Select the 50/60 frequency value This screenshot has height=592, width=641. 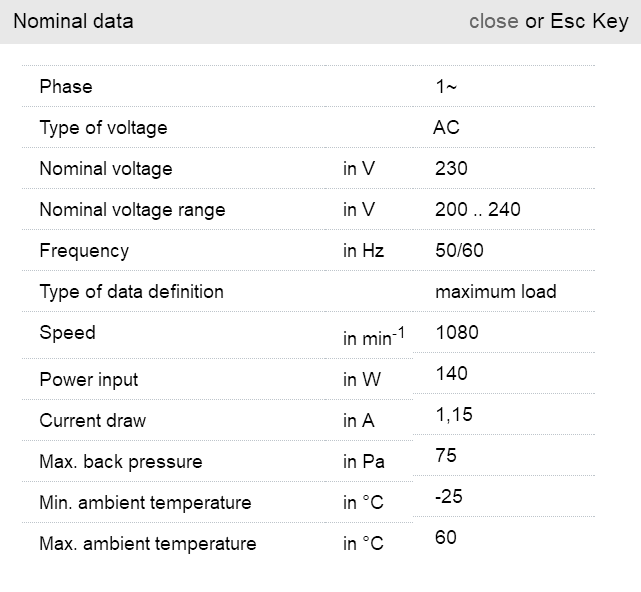pos(459,251)
